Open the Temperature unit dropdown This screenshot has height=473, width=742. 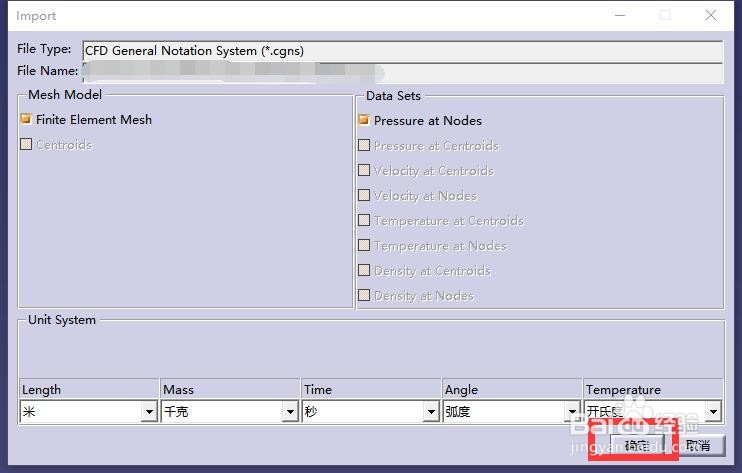713,412
